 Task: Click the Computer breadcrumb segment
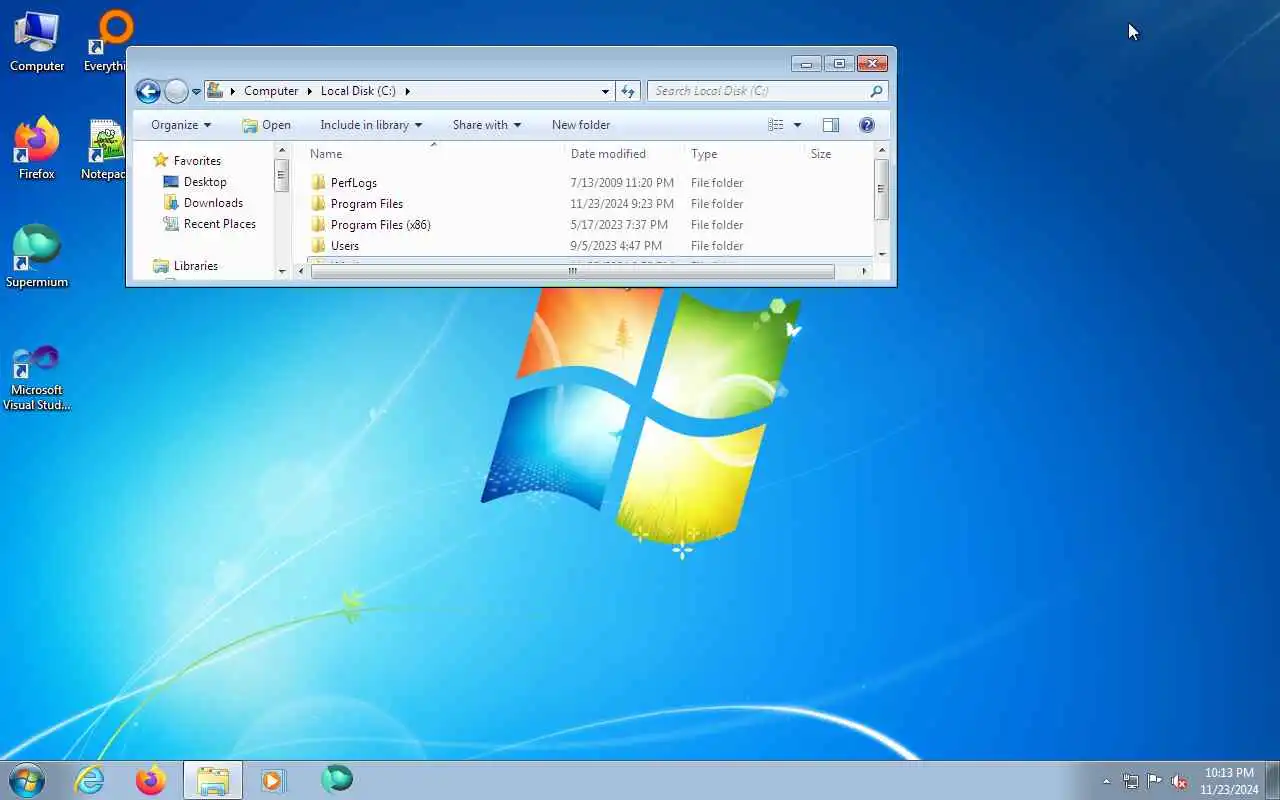tap(271, 91)
